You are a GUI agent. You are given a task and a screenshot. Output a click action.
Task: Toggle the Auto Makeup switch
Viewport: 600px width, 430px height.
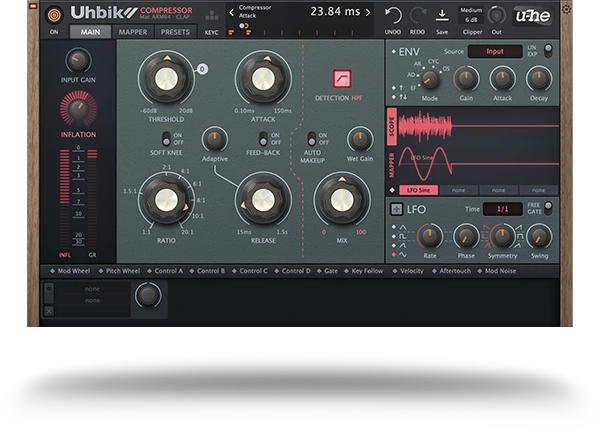[311, 140]
